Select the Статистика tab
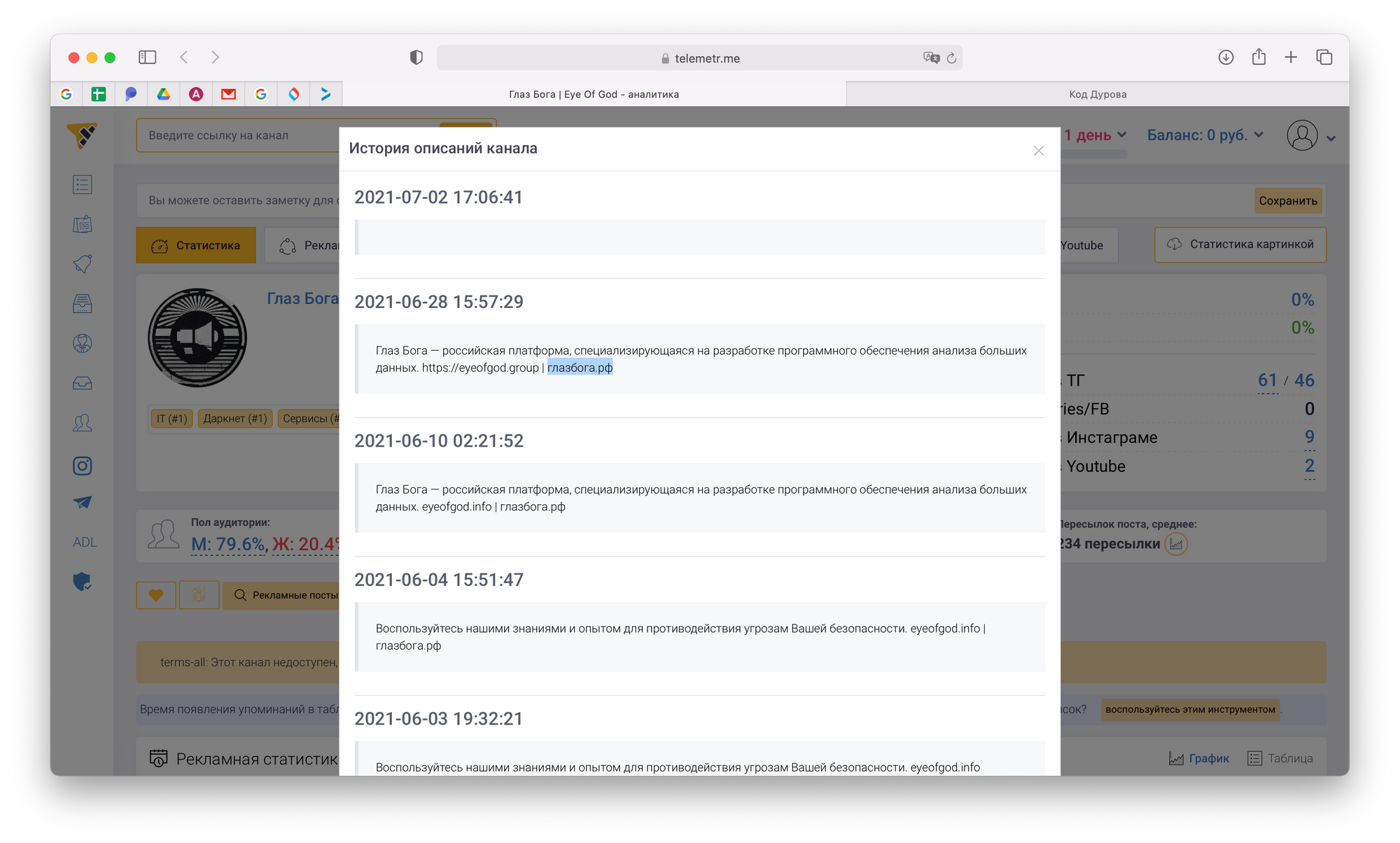Viewport: 1400px width, 843px height. tap(196, 246)
